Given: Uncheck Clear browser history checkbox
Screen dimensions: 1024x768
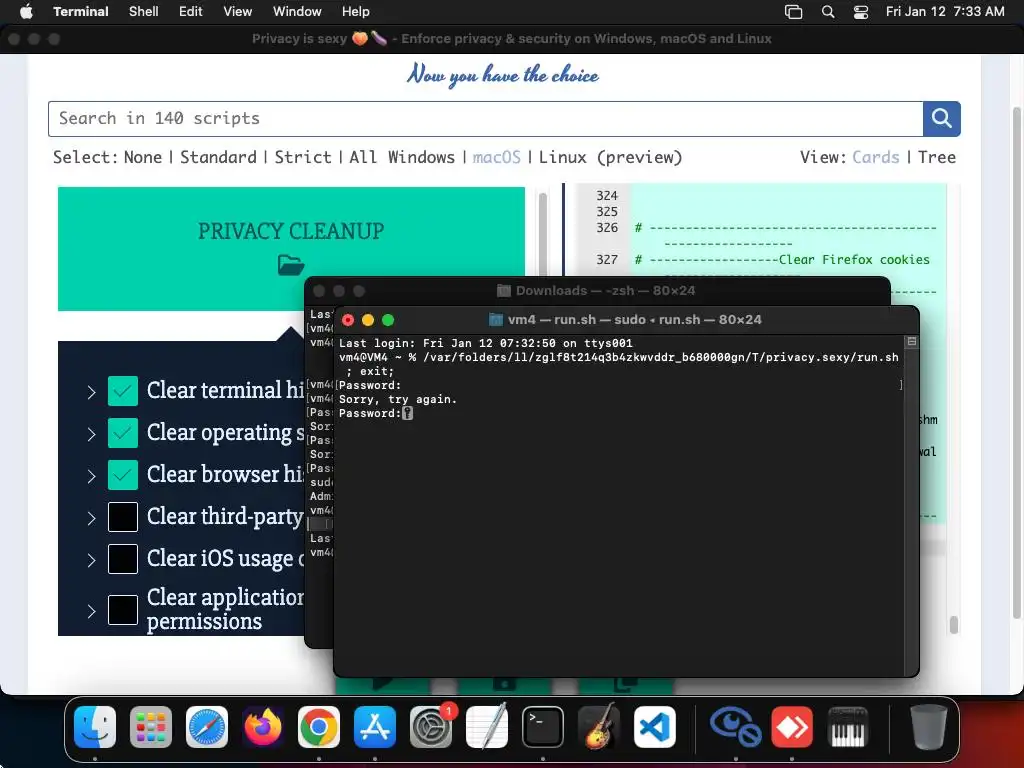Looking at the screenshot, I should click(x=123, y=475).
